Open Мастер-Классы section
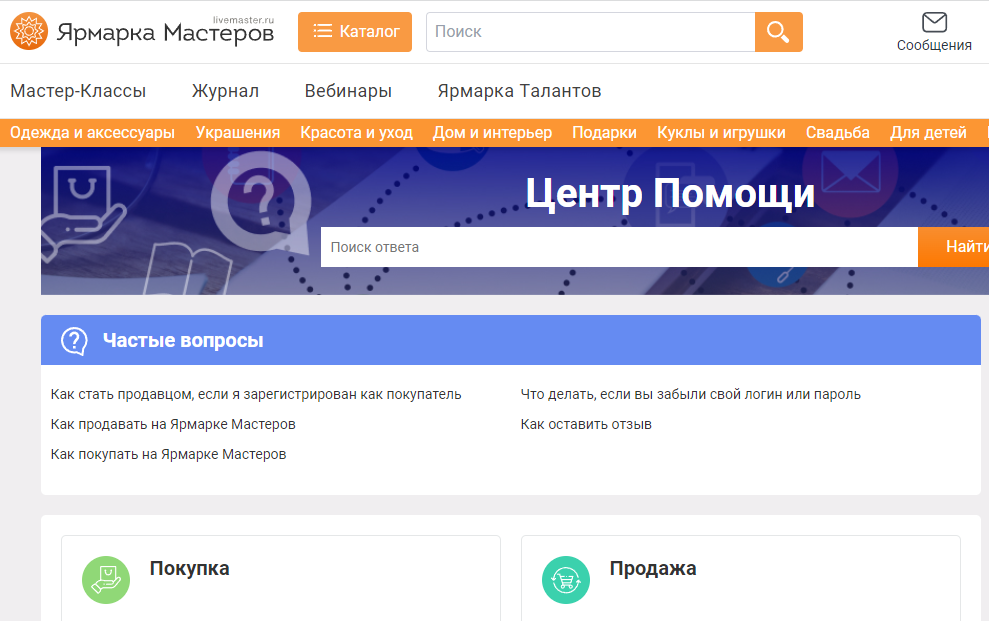 (78, 91)
